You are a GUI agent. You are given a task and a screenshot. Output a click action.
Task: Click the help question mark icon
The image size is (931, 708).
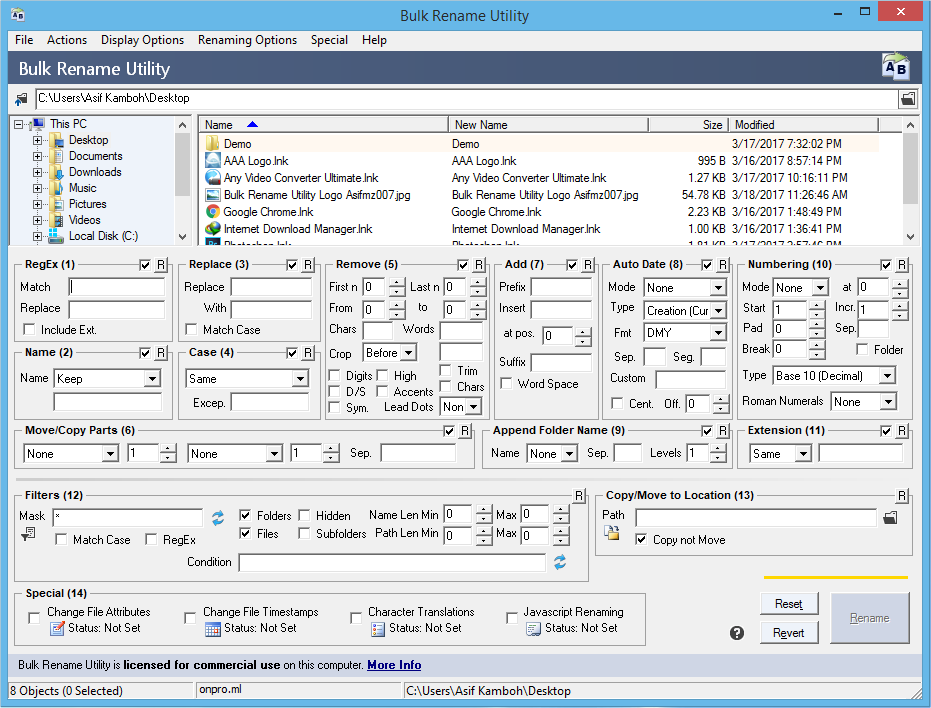[737, 633]
